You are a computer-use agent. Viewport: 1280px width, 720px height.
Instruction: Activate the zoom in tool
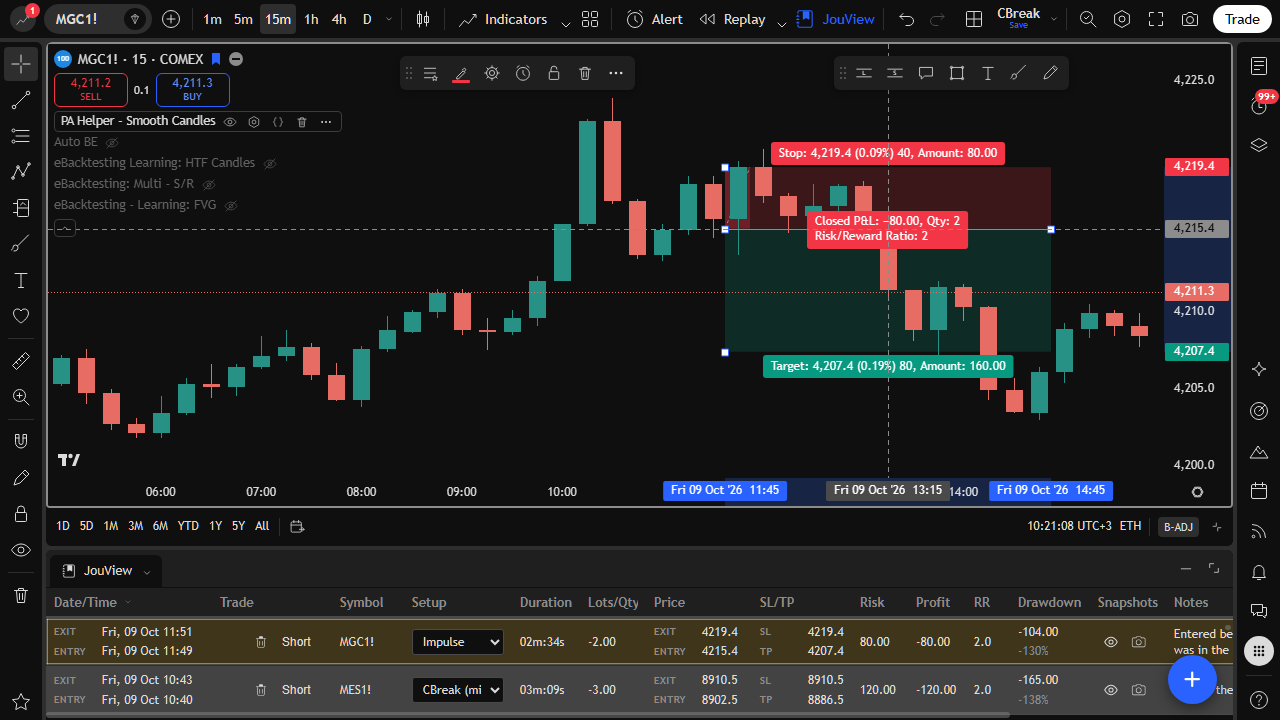click(21, 397)
